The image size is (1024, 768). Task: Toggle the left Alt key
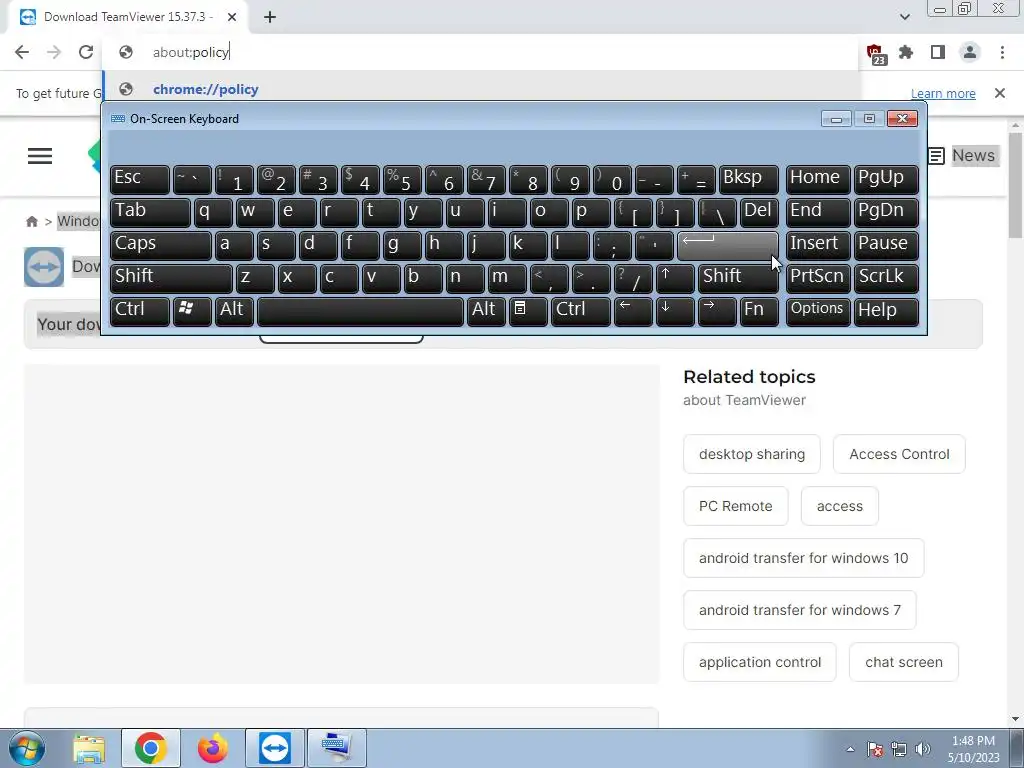click(234, 311)
